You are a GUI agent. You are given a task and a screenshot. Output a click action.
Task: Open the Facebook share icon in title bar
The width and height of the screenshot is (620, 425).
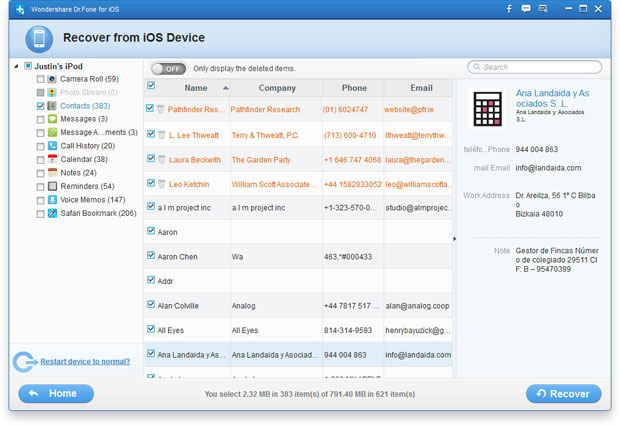pos(509,9)
